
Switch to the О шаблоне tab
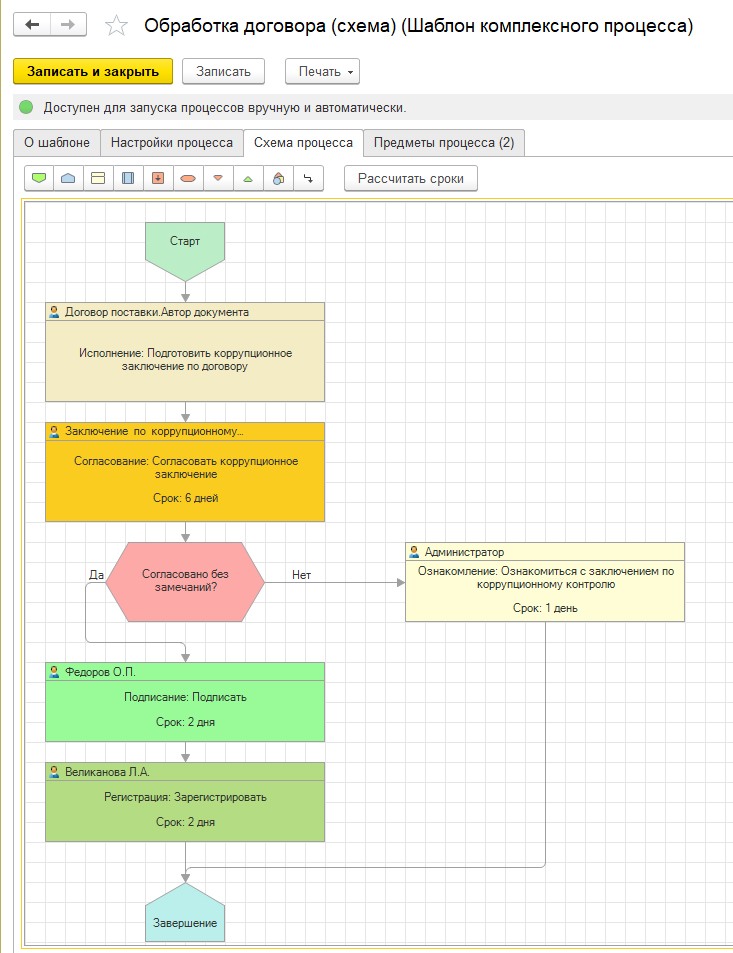(x=57, y=143)
